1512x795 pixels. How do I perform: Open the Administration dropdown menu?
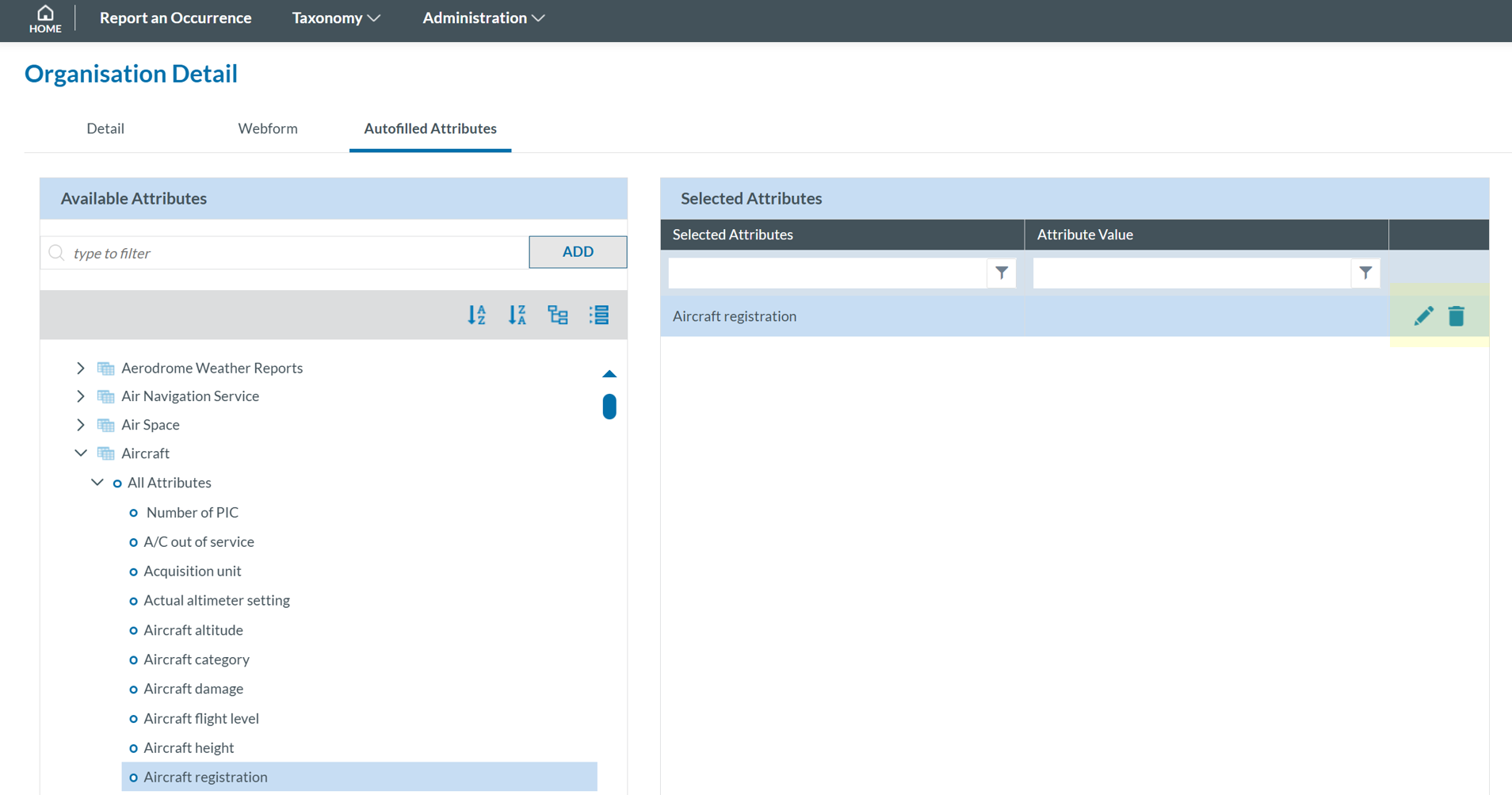point(483,18)
